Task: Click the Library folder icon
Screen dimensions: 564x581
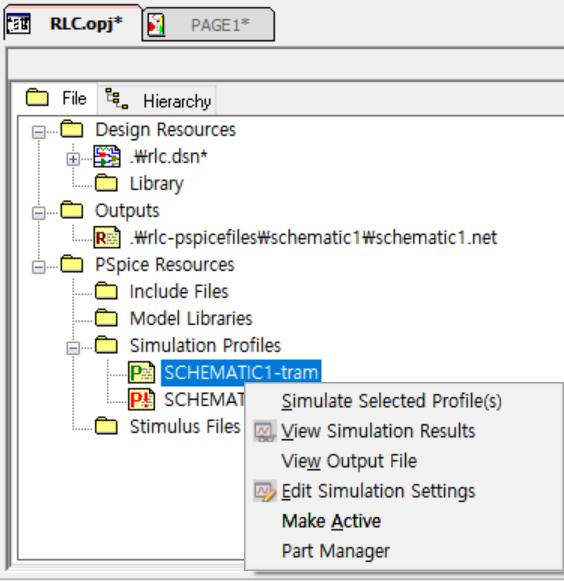Action: point(106,183)
